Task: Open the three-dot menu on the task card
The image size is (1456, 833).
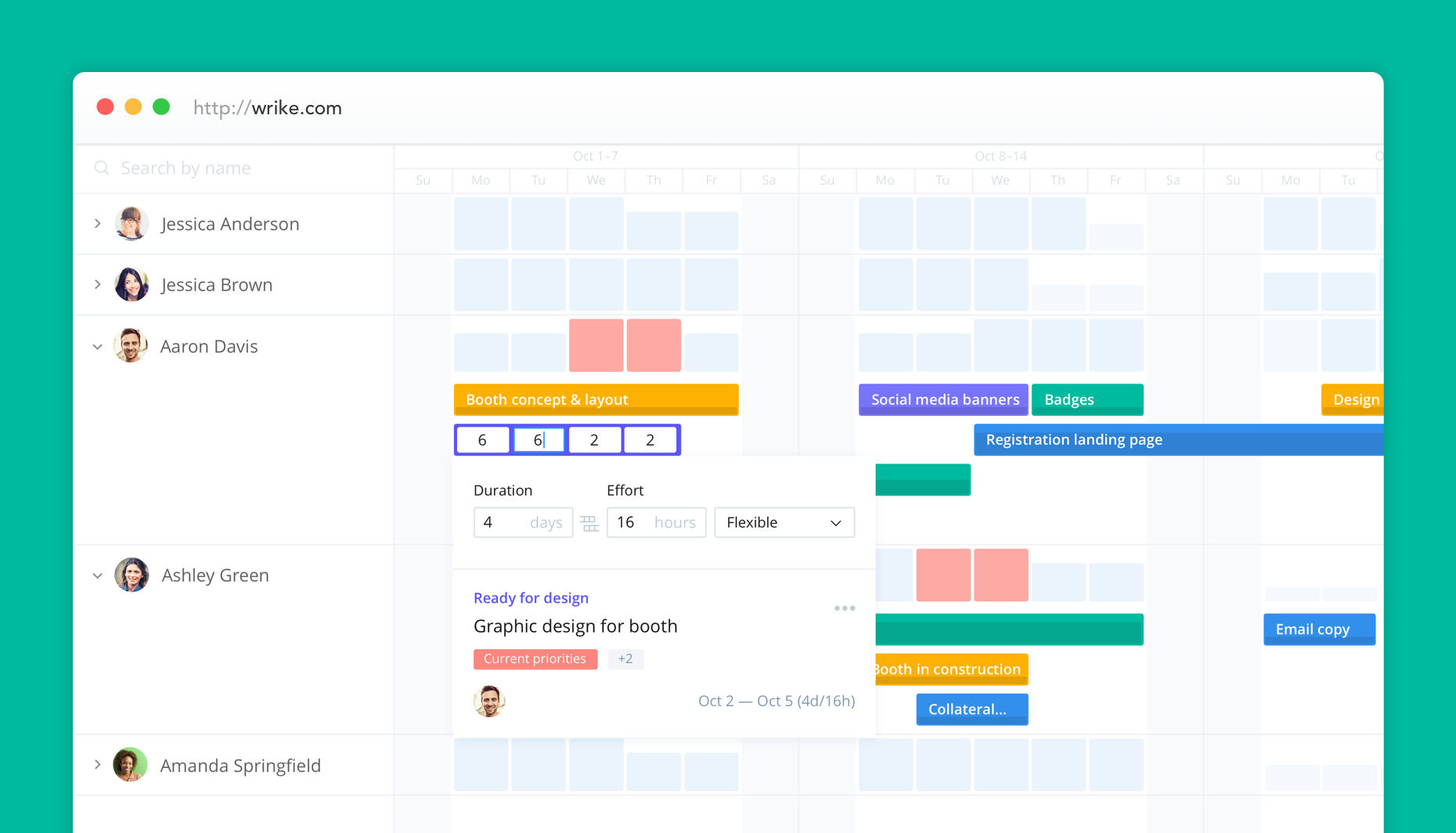Action: 845,608
